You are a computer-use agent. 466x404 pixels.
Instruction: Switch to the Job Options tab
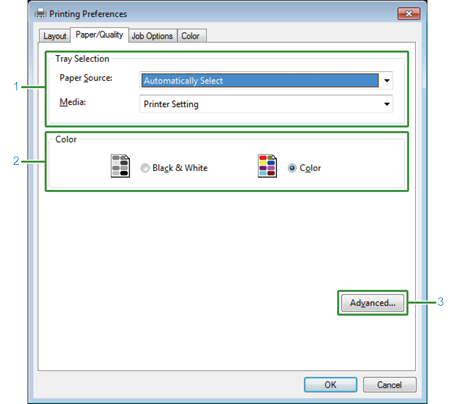pos(152,36)
